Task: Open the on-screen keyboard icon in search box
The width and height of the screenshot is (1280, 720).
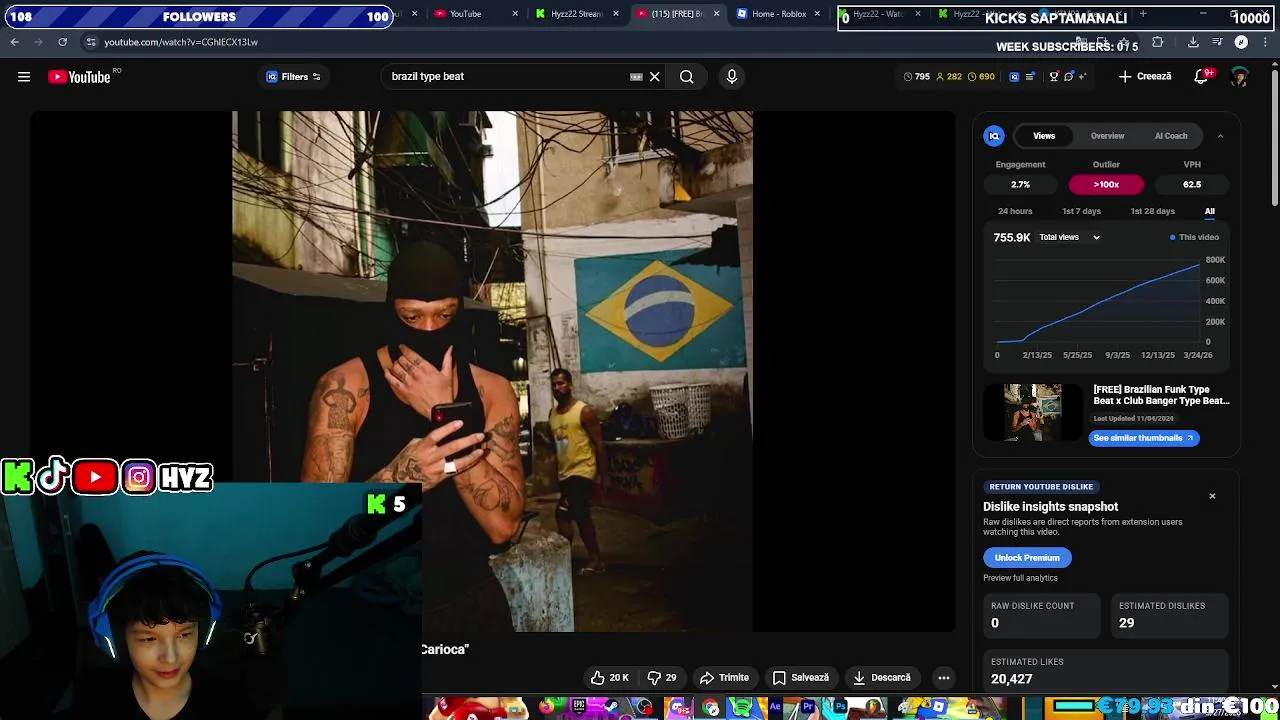Action: (x=636, y=76)
